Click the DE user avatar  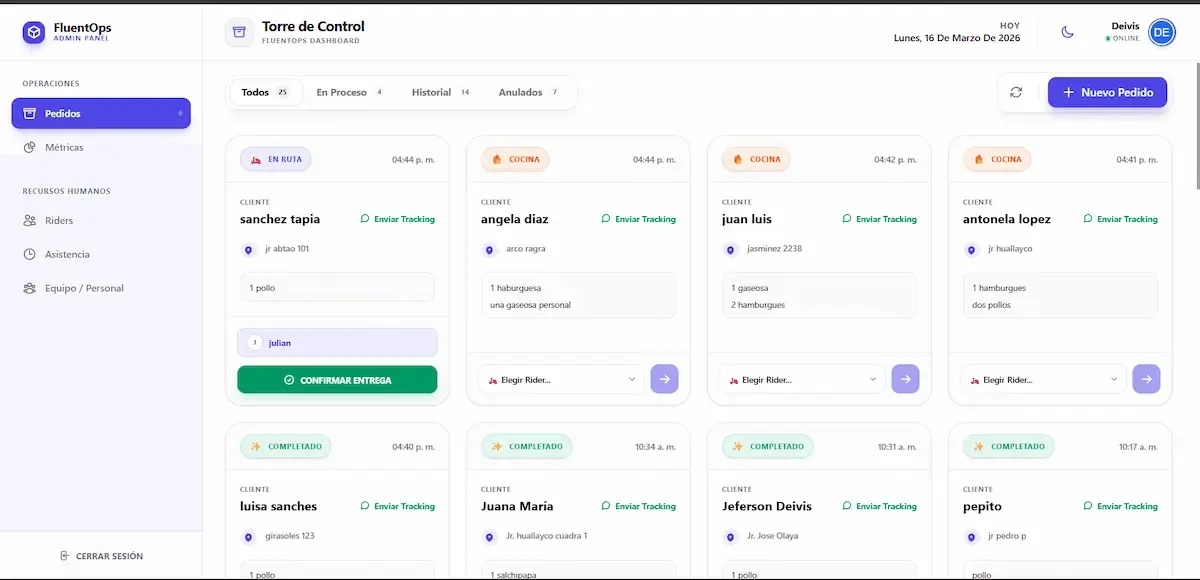pyautogui.click(x=1161, y=32)
